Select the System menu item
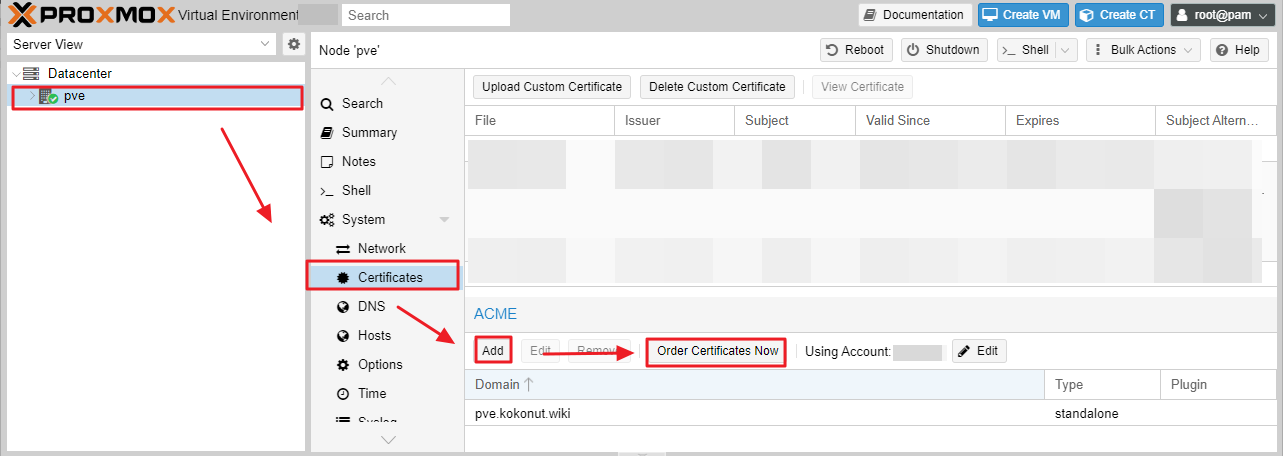Viewport: 1283px width, 456px height. click(387, 219)
